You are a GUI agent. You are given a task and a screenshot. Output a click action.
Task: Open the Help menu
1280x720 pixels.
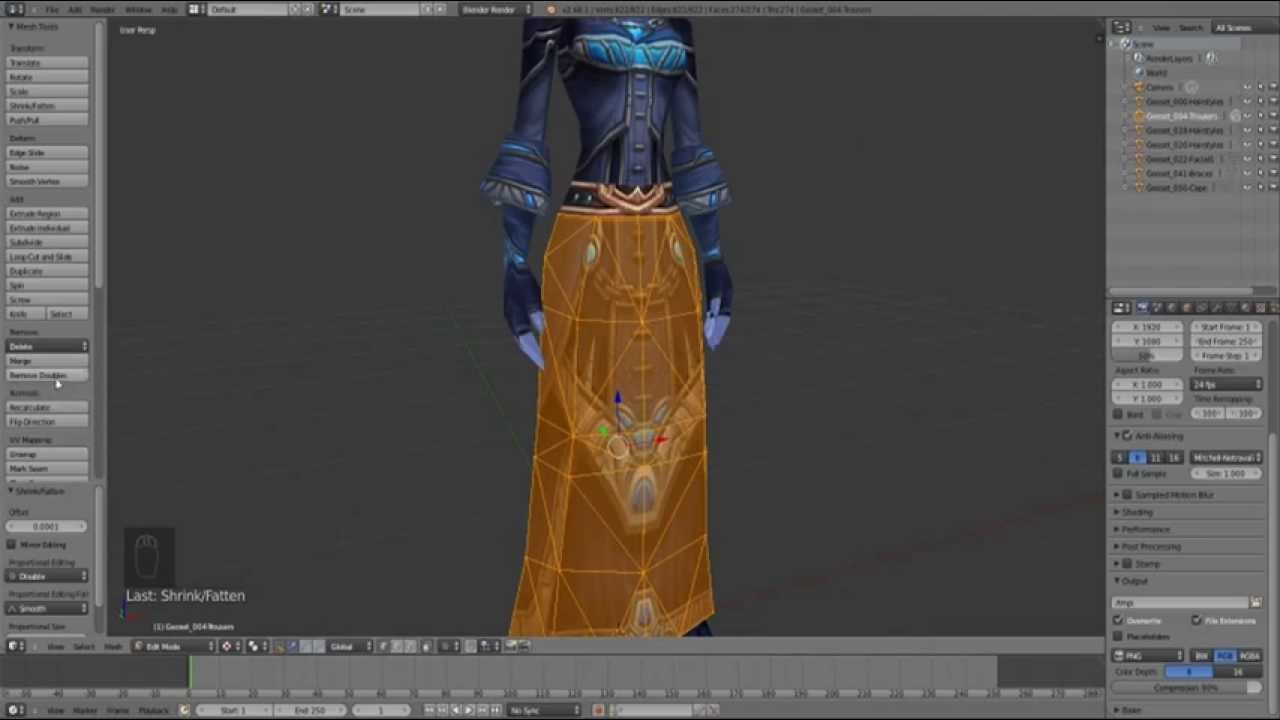tap(169, 9)
